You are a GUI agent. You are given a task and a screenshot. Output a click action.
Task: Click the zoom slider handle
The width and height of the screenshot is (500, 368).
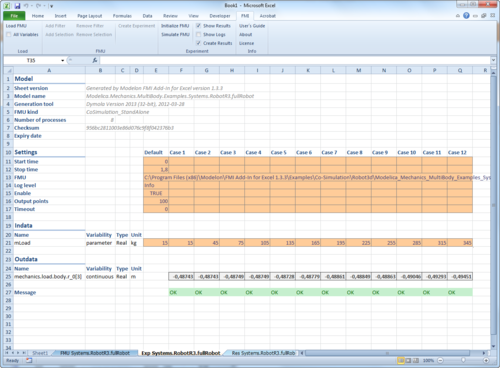(x=463, y=360)
